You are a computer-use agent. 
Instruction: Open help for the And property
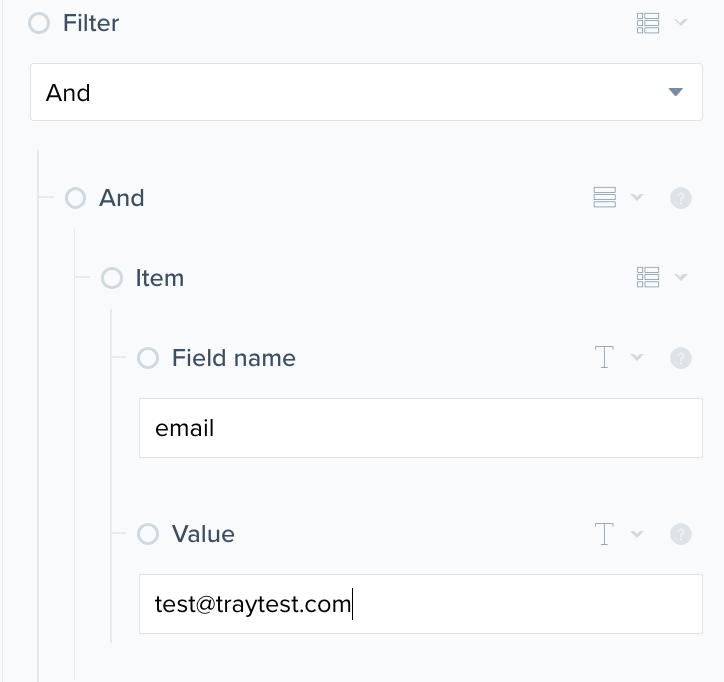[x=681, y=198]
